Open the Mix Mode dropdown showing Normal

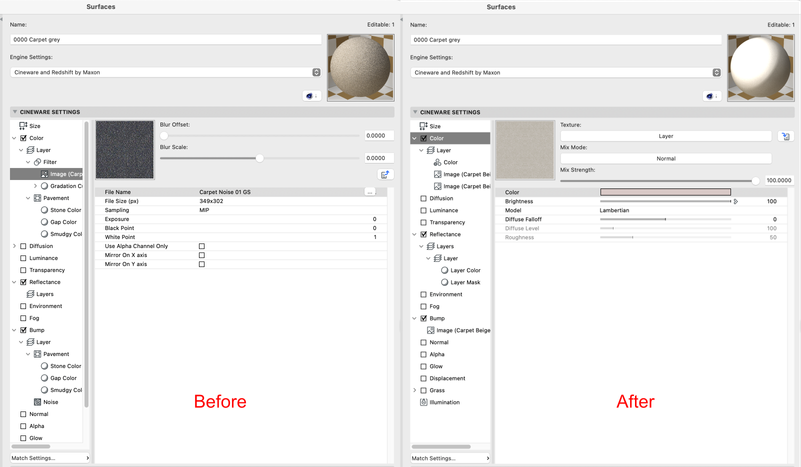coord(666,158)
